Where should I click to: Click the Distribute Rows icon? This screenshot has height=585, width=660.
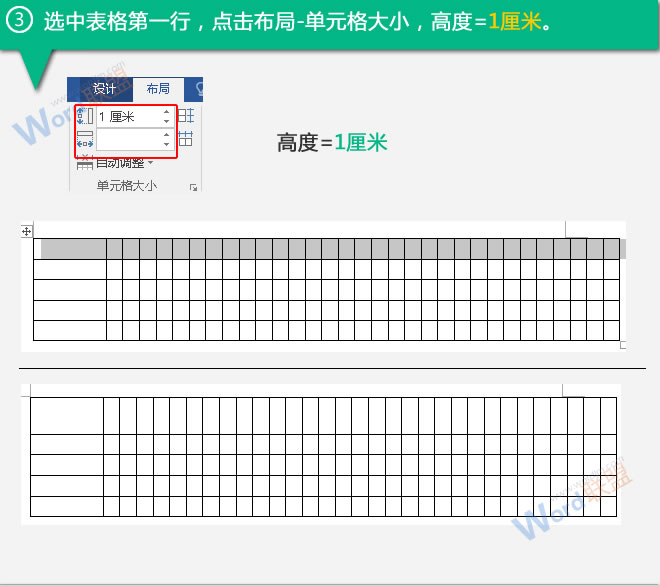click(x=186, y=116)
